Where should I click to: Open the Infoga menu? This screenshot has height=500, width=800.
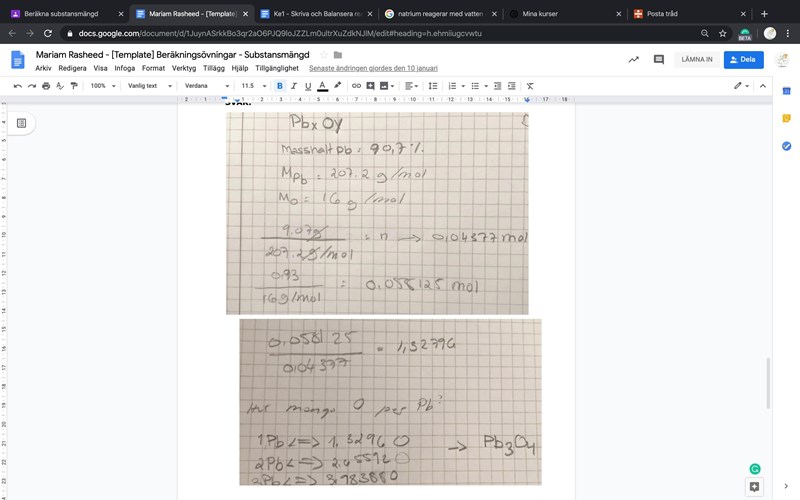pos(124,68)
